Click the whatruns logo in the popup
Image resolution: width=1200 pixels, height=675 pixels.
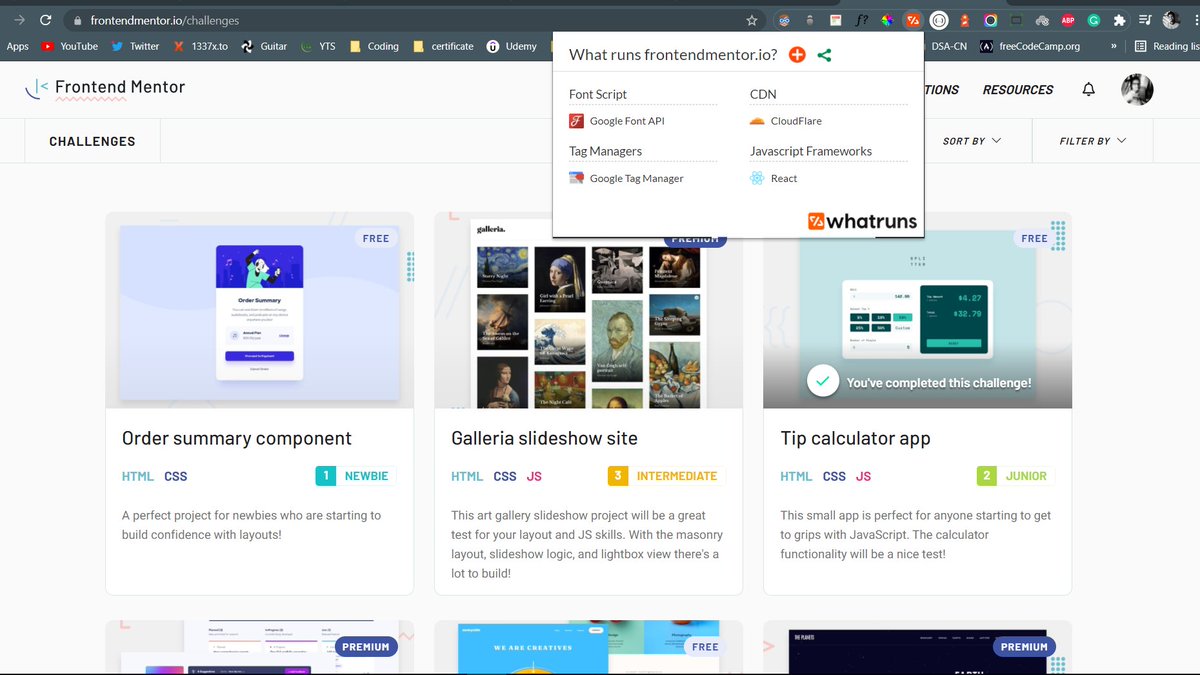click(862, 221)
